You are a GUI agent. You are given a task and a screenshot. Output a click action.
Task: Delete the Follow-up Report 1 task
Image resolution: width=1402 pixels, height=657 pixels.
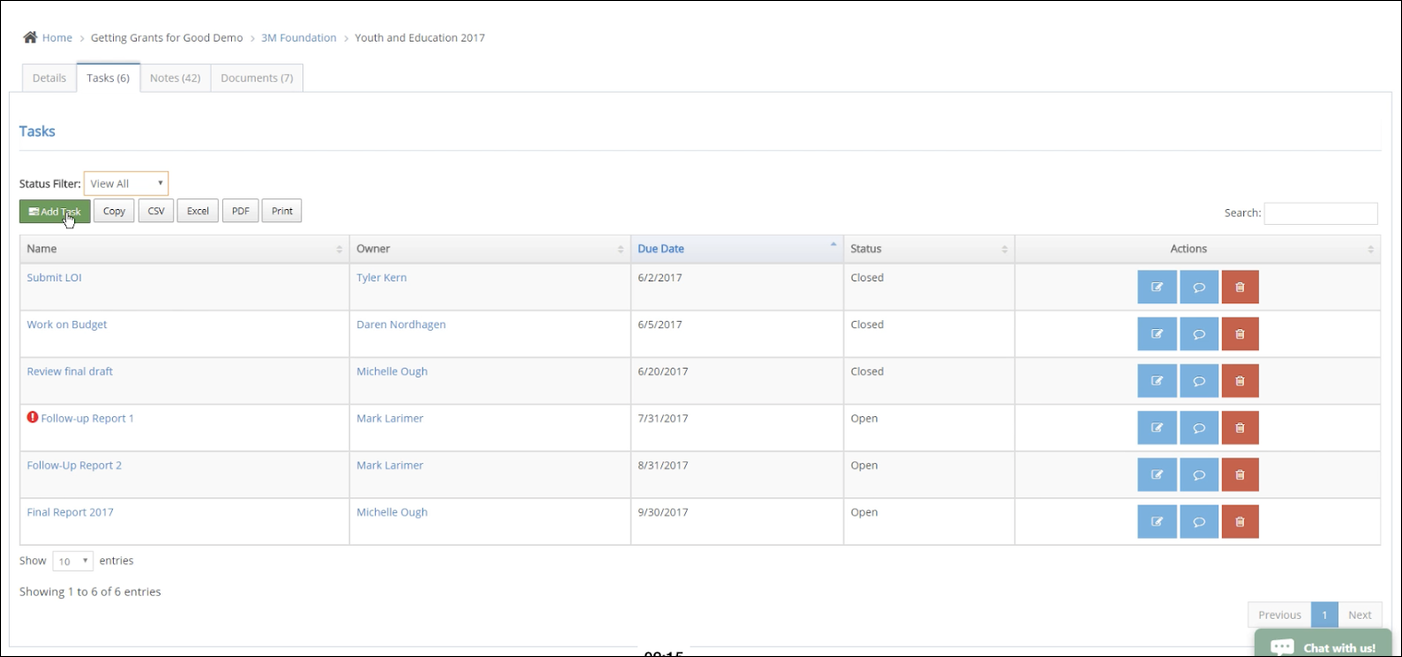coord(1240,427)
